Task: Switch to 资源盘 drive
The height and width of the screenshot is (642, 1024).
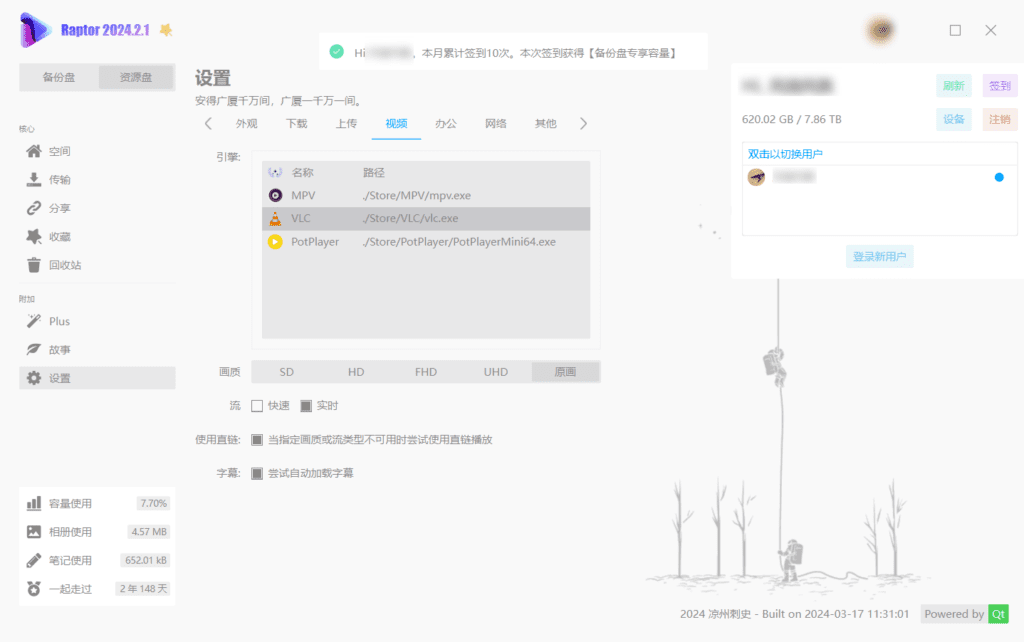Action: coord(136,77)
